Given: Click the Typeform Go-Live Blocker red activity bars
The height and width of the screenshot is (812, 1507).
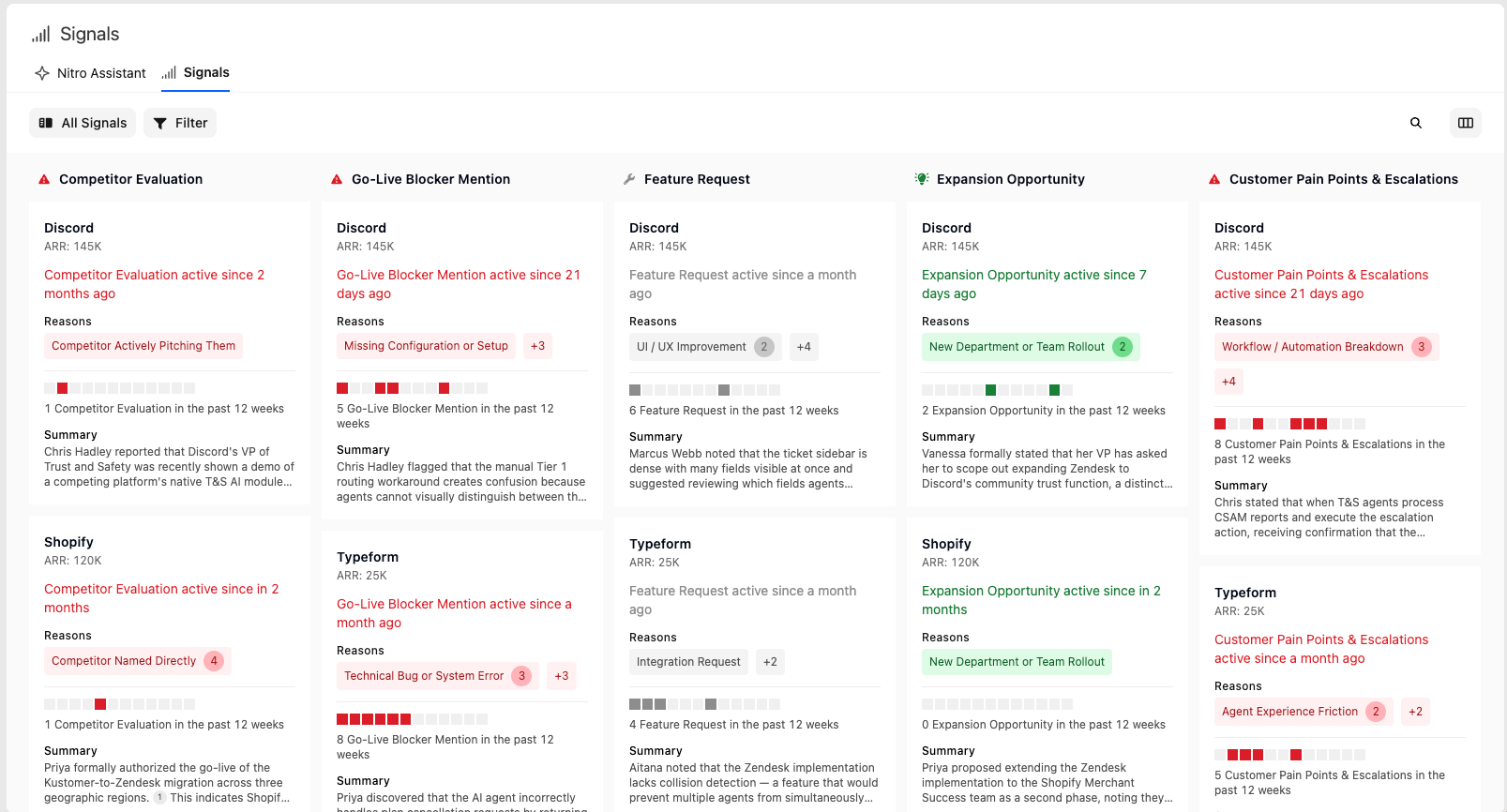Looking at the screenshot, I should pos(373,719).
